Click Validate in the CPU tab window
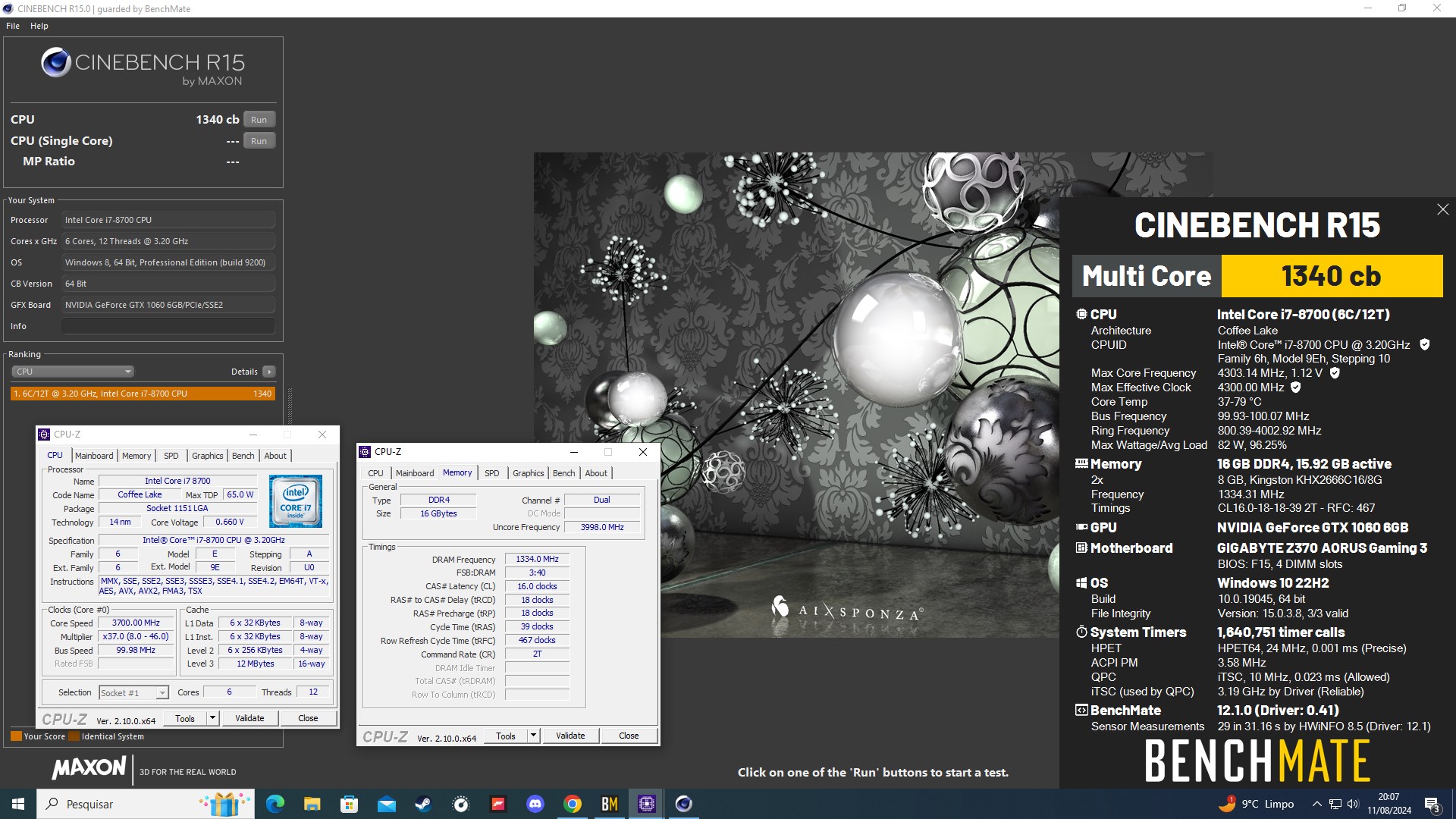 tap(249, 718)
